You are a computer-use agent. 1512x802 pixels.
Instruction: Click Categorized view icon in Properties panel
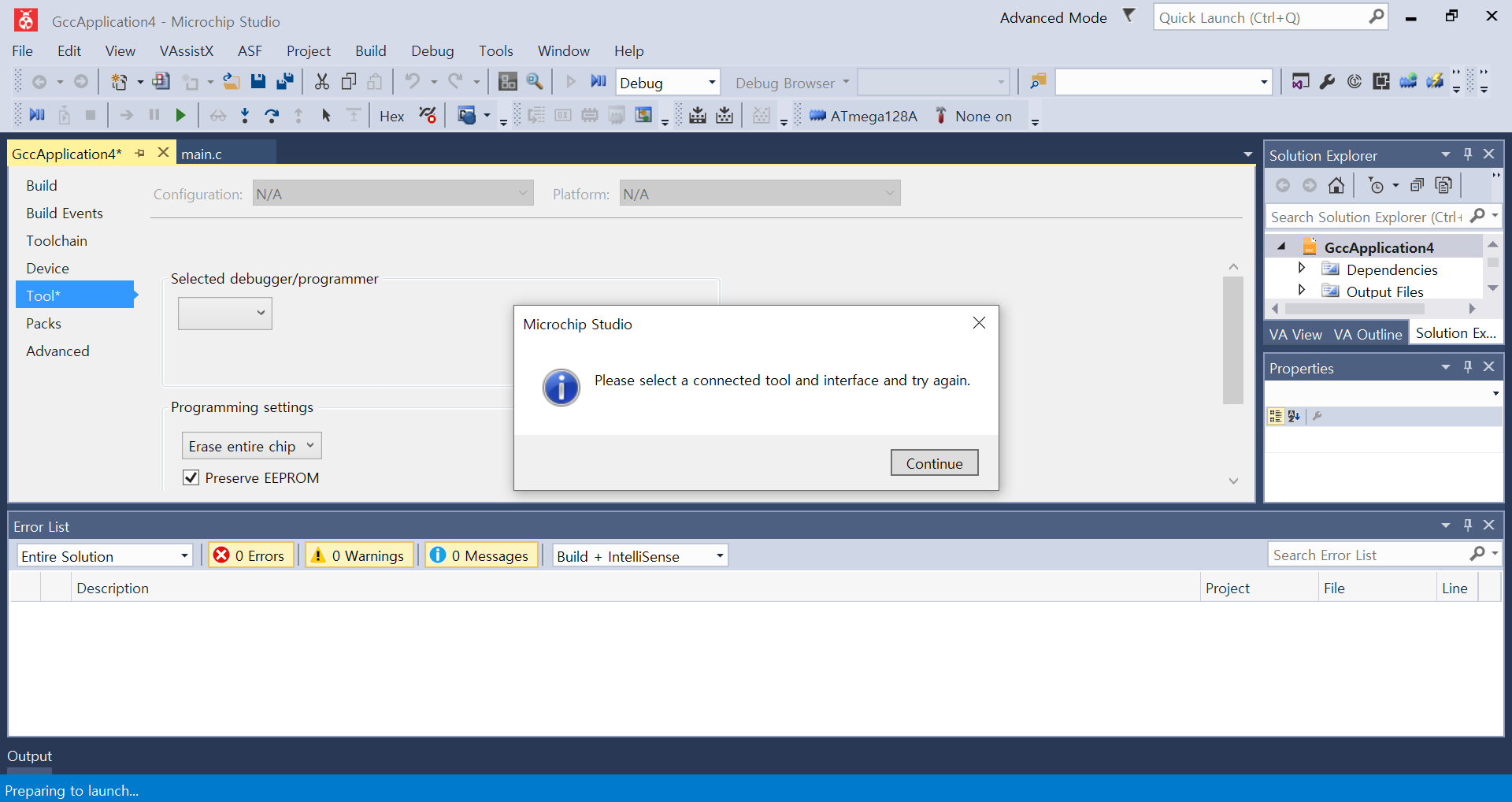pos(1276,416)
